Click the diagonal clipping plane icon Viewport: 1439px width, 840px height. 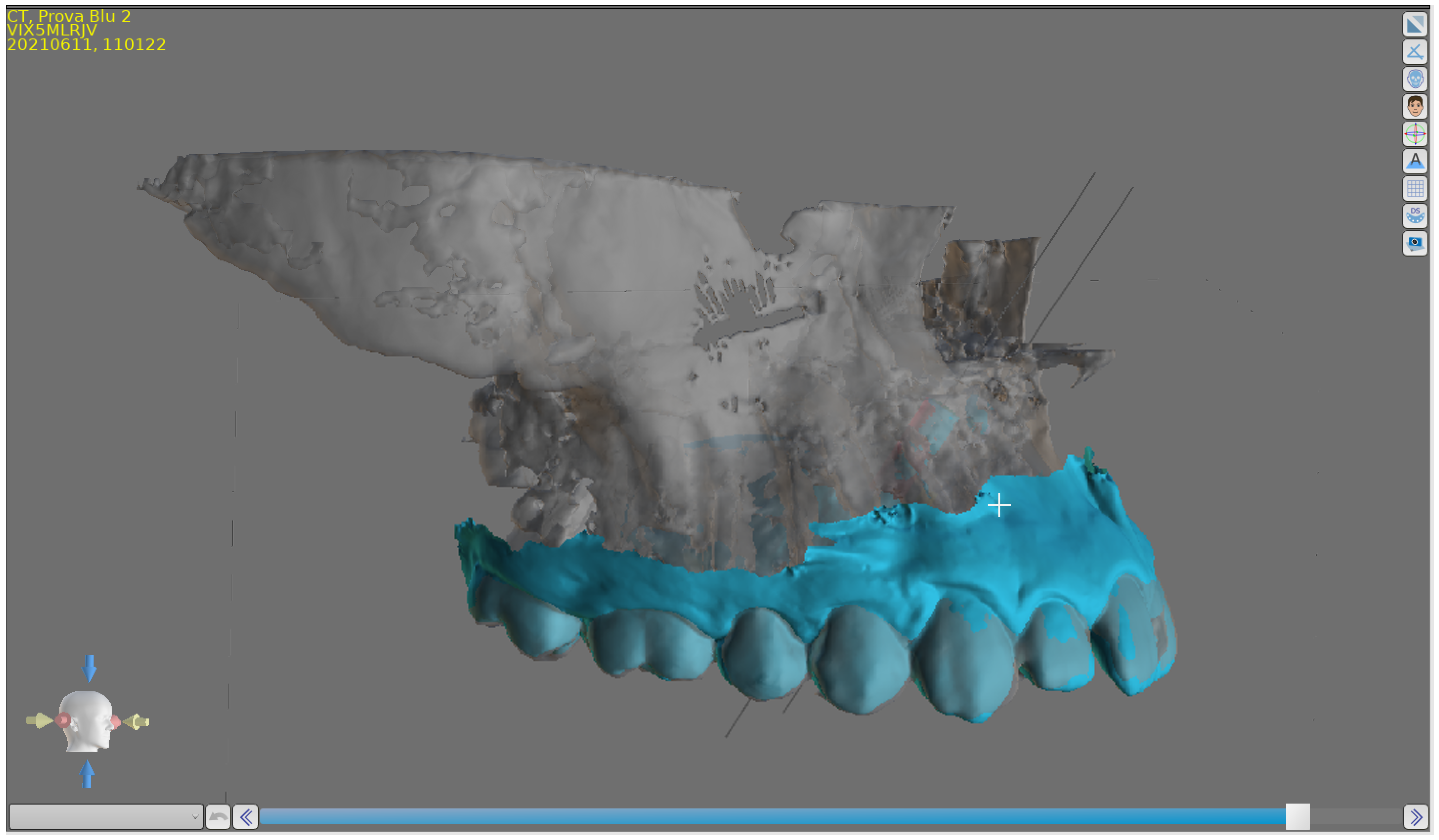[x=1414, y=25]
